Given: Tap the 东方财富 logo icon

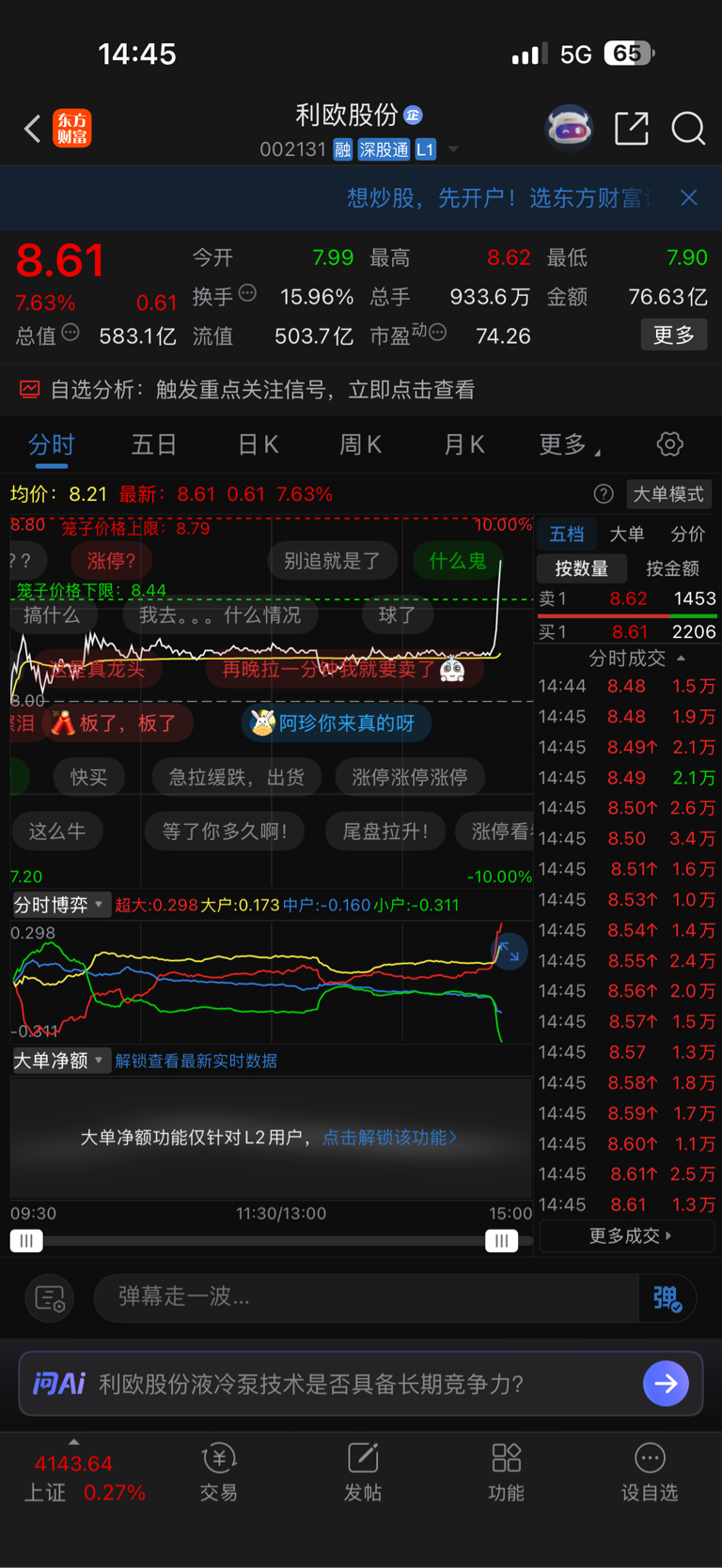Looking at the screenshot, I should click(72, 129).
